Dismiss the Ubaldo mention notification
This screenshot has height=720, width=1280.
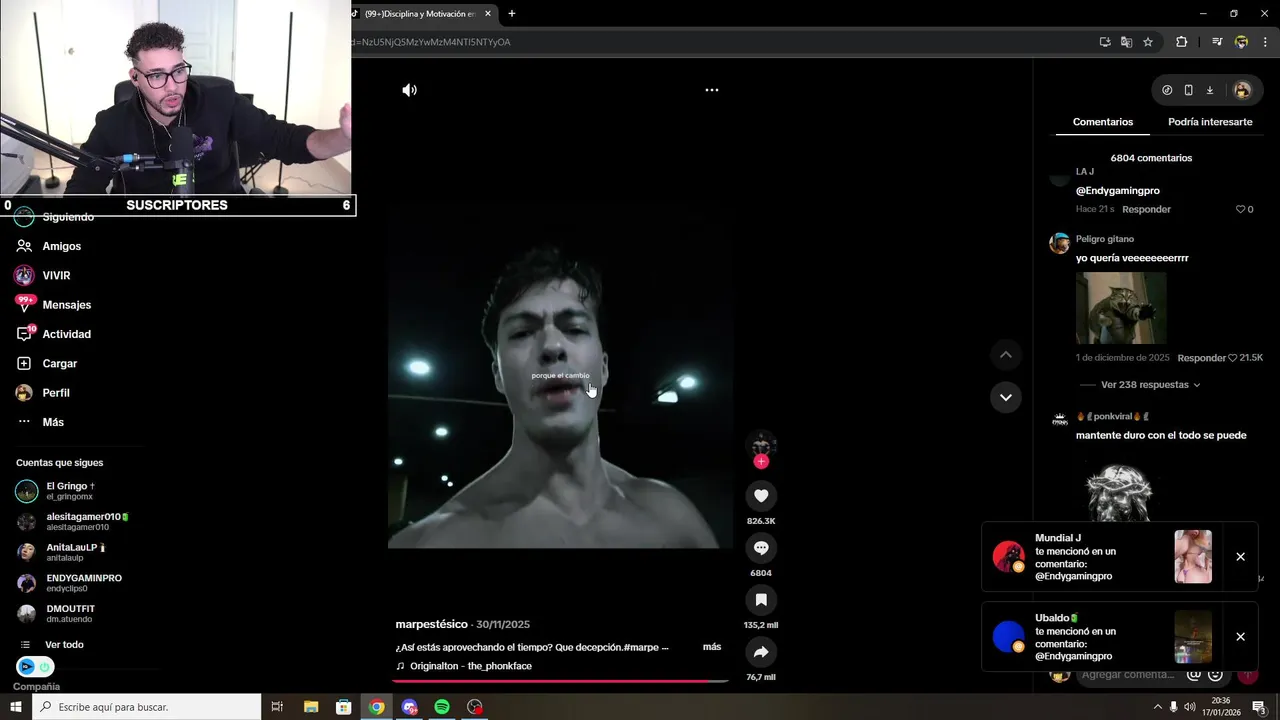(x=1240, y=637)
